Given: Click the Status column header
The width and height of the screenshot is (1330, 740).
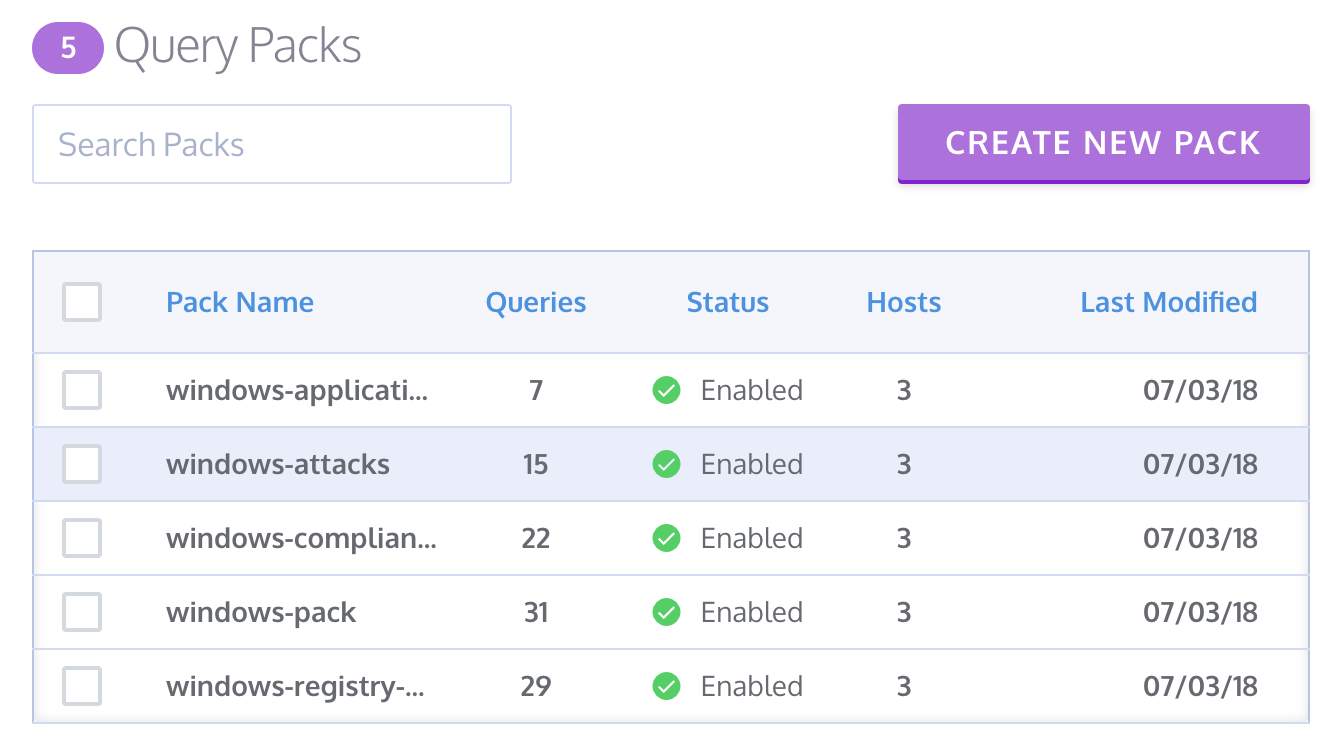Looking at the screenshot, I should (728, 302).
